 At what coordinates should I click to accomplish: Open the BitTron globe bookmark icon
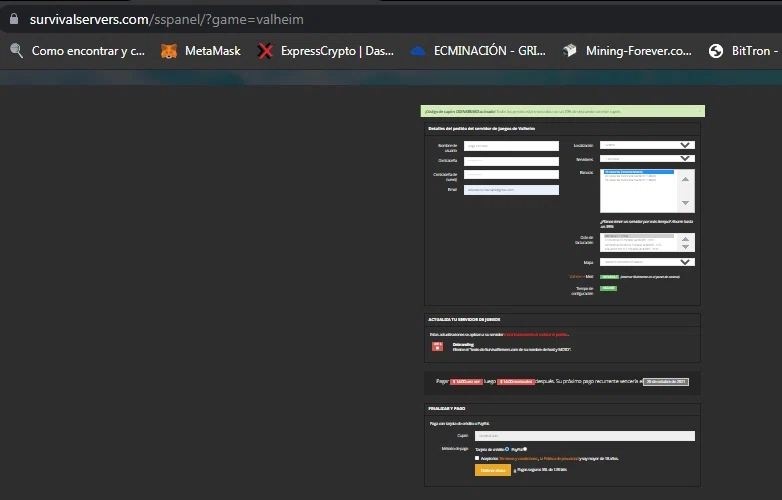[x=716, y=51]
